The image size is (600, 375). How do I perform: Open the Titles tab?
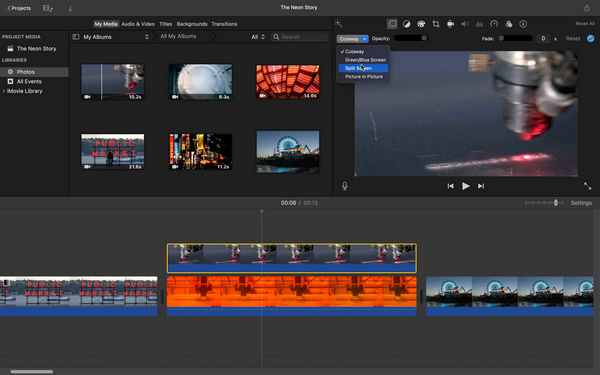click(x=166, y=24)
